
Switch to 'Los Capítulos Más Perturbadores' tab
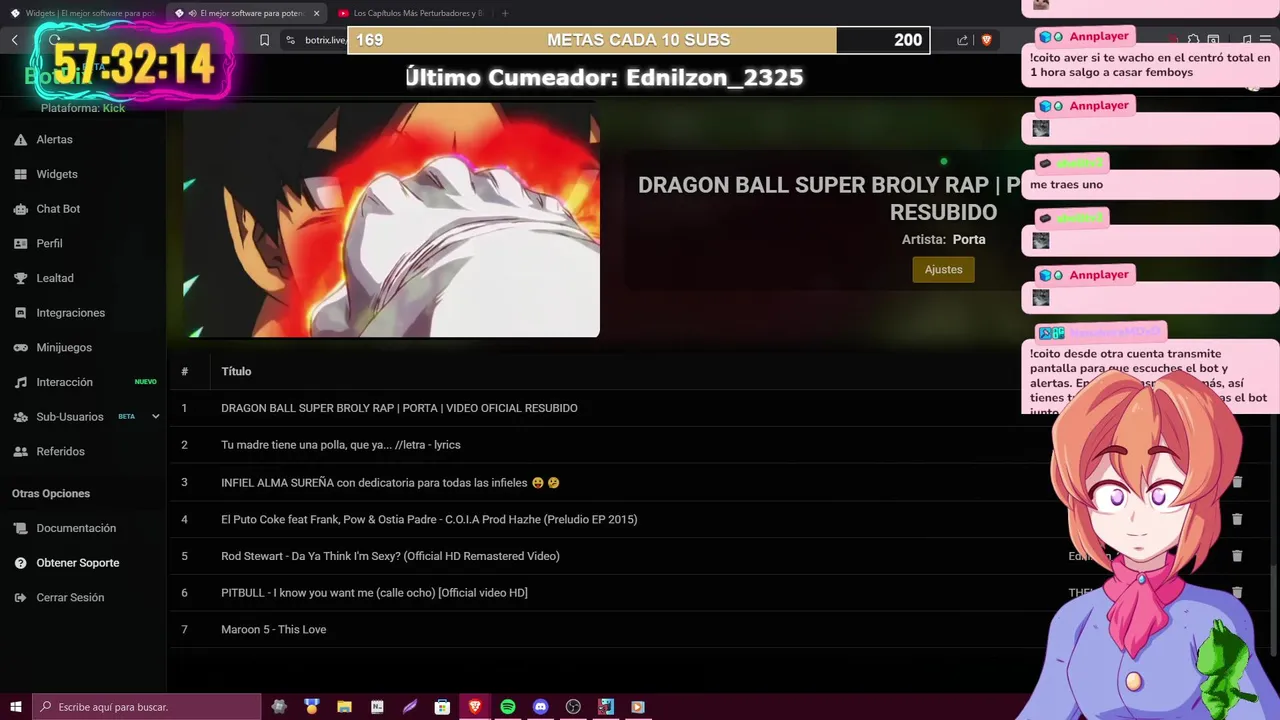tap(410, 13)
